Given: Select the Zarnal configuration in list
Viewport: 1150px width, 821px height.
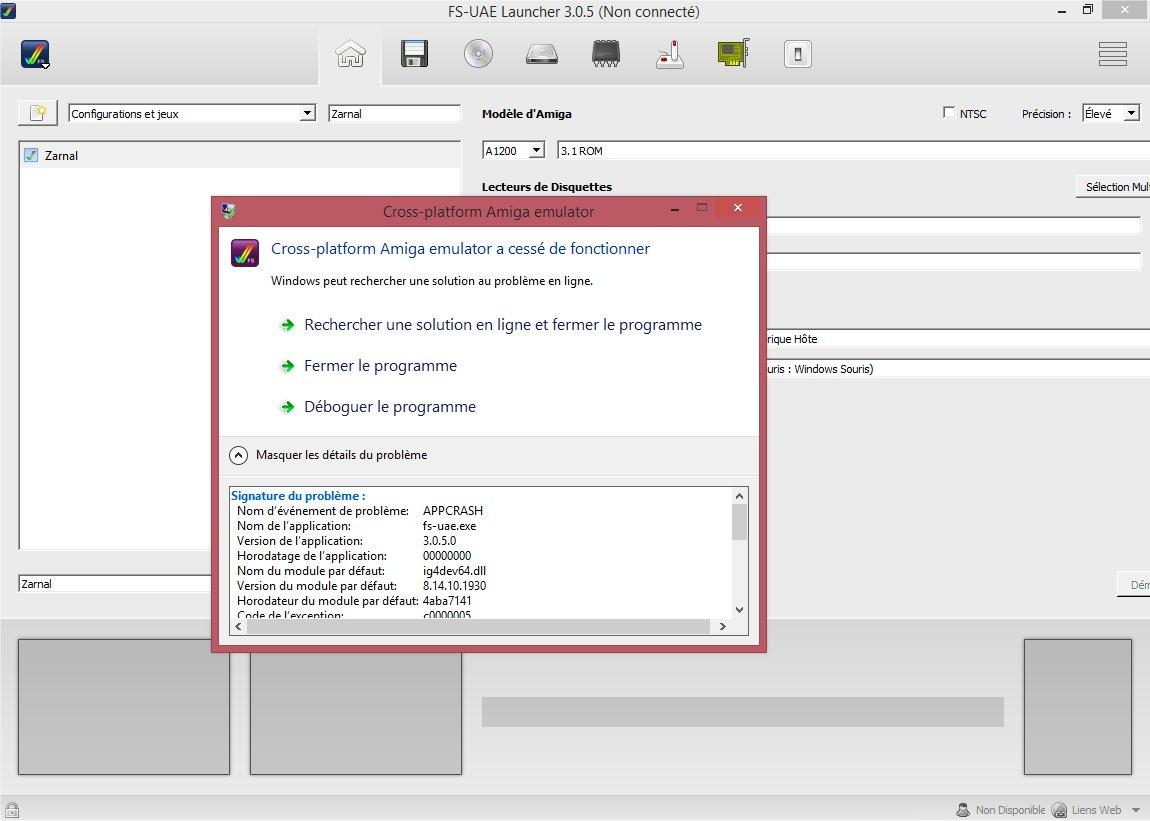Looking at the screenshot, I should (x=239, y=156).
